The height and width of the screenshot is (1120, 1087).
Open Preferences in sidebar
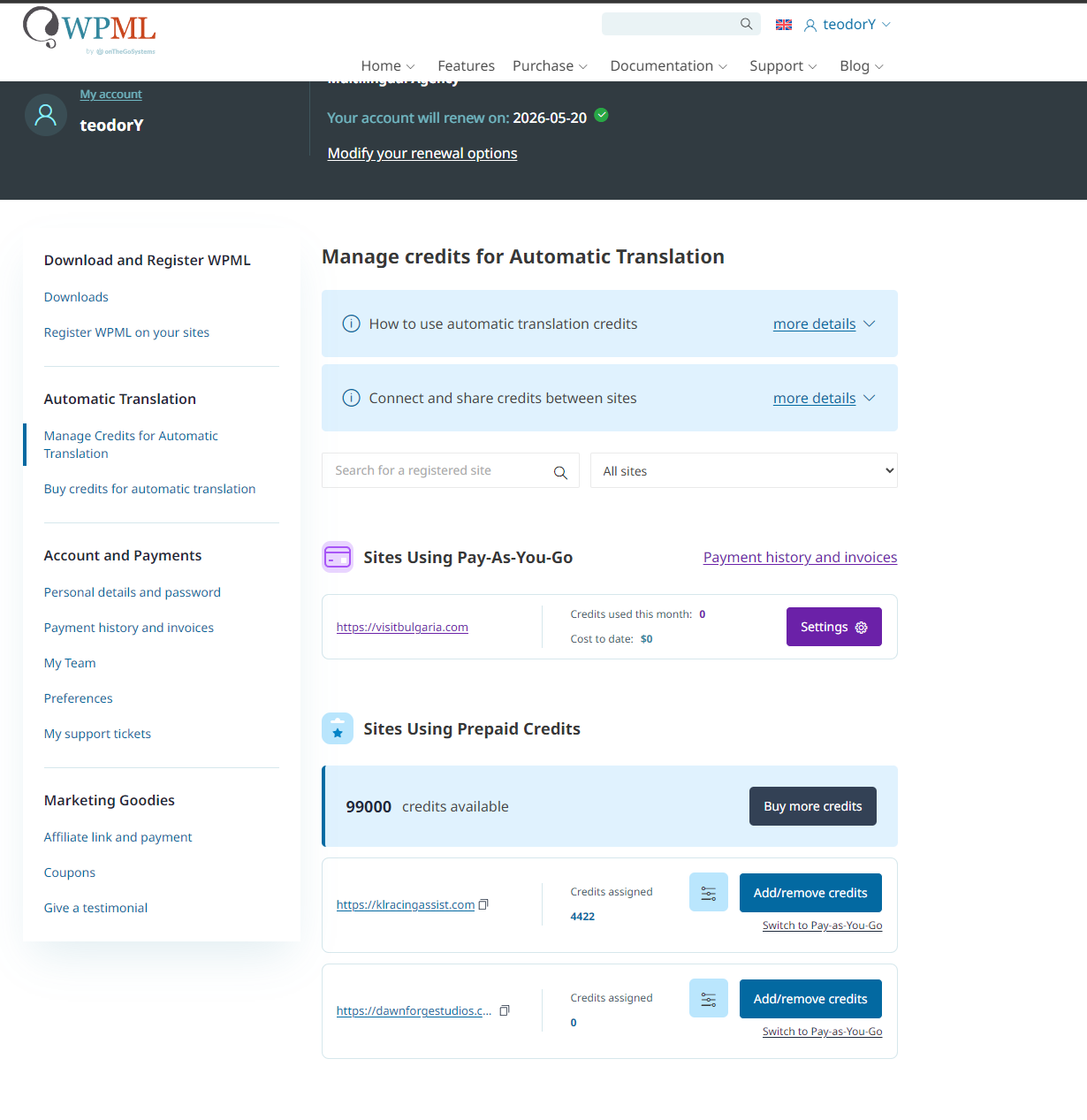(x=79, y=698)
